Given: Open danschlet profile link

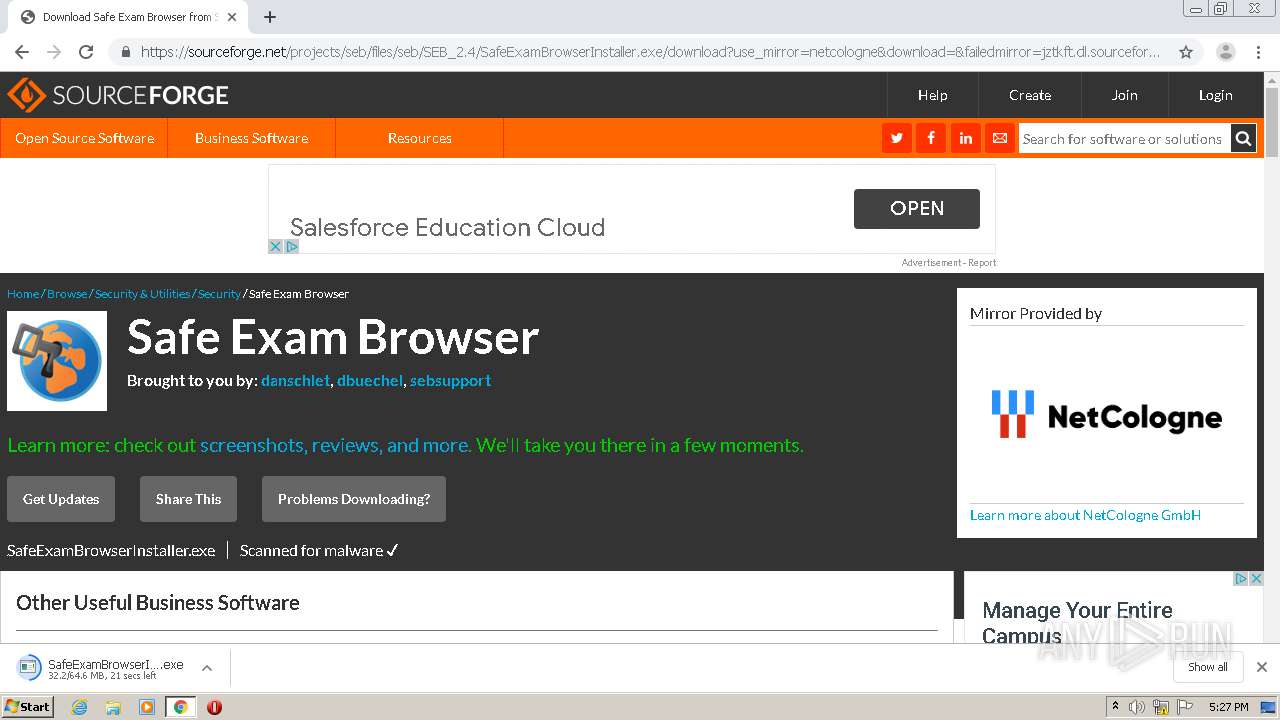Looking at the screenshot, I should pos(295,380).
